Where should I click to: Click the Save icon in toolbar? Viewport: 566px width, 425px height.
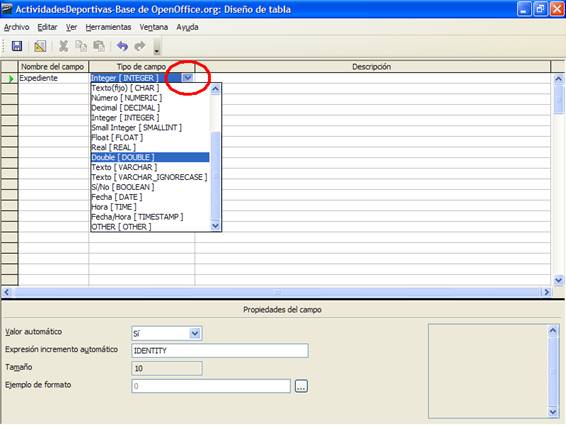[17, 46]
